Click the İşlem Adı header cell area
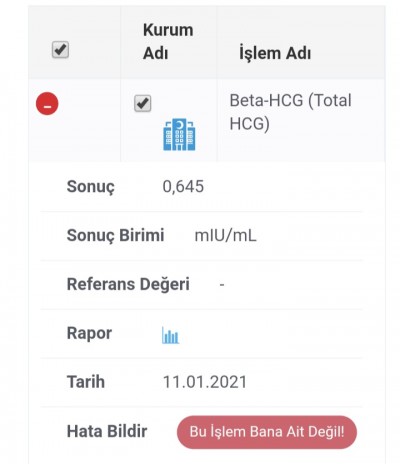 [301, 42]
